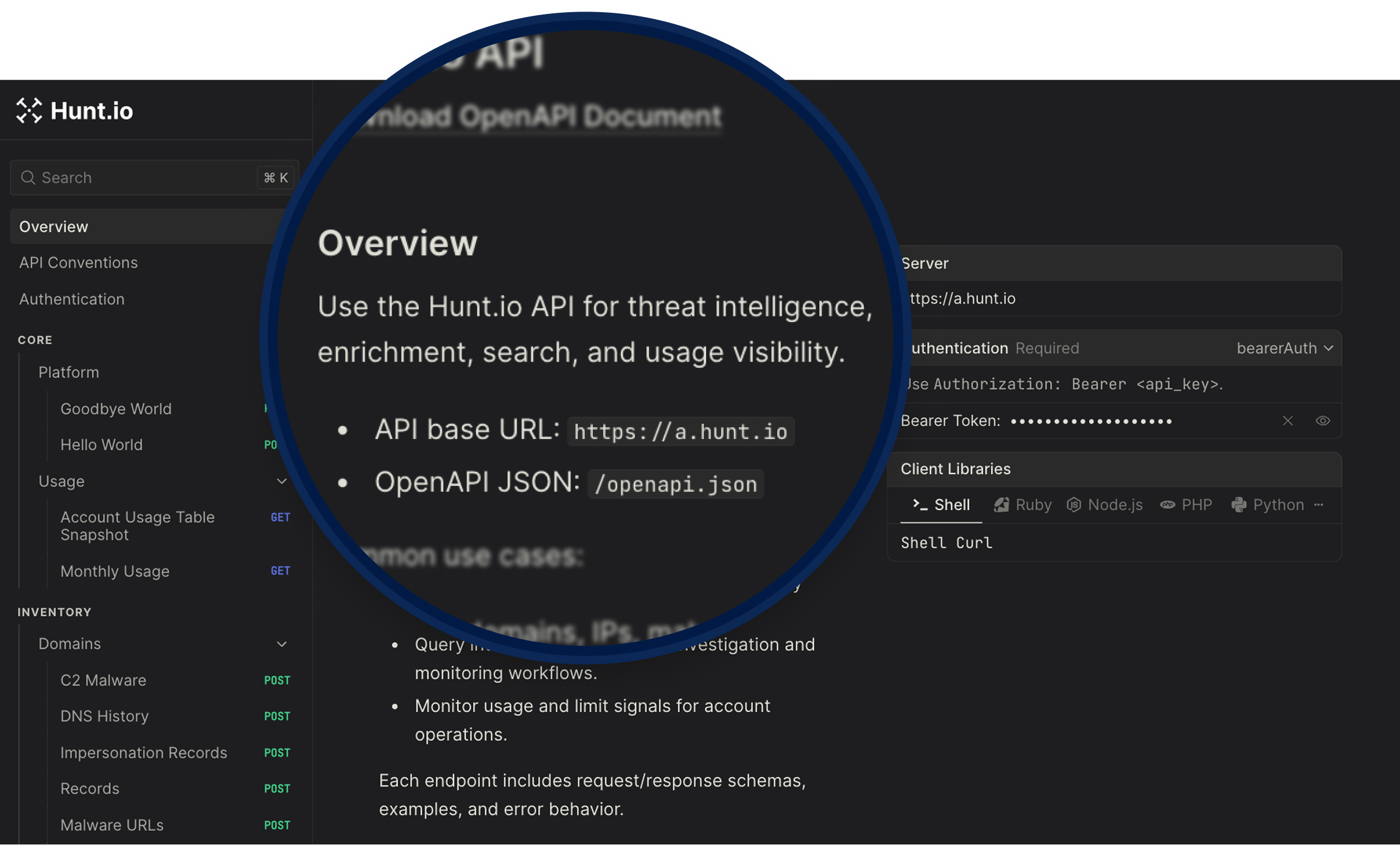Open Account Usage Table Snapshot endpoint
Image resolution: width=1400 pixels, height=845 pixels.
138,525
